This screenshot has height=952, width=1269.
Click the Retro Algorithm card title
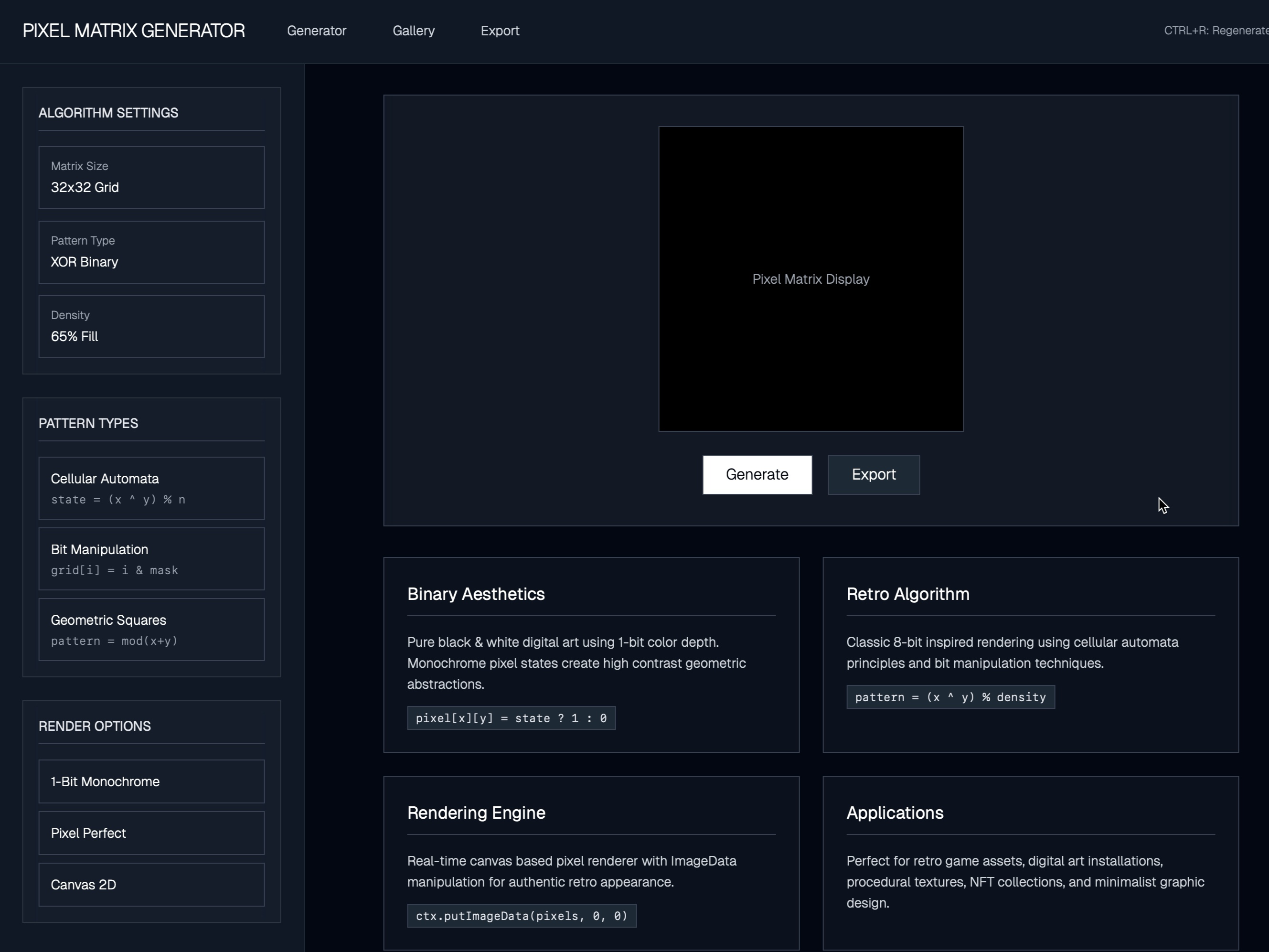(x=908, y=594)
